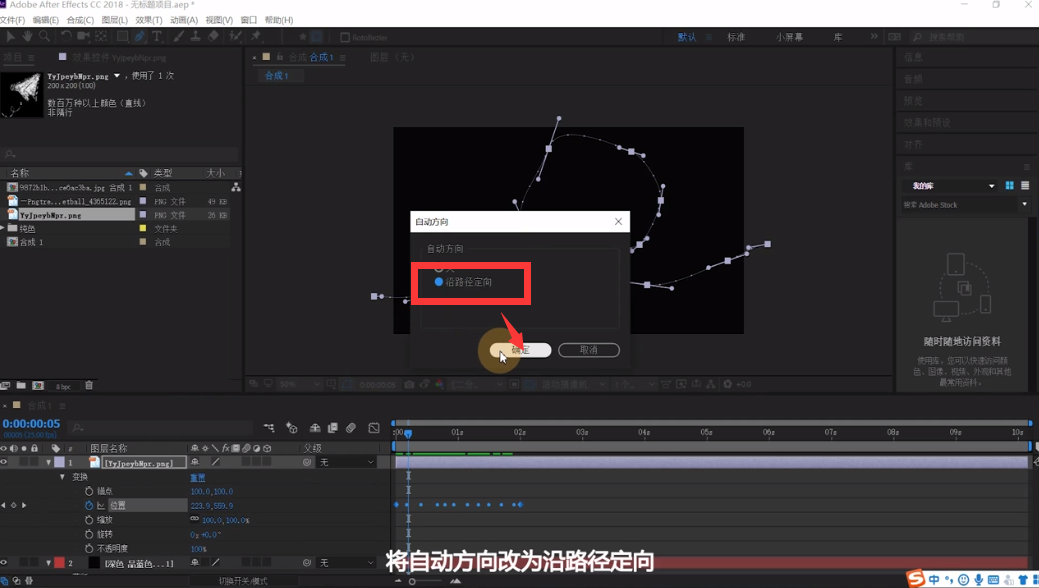Select the Zoom magnifier tool

tap(44, 36)
